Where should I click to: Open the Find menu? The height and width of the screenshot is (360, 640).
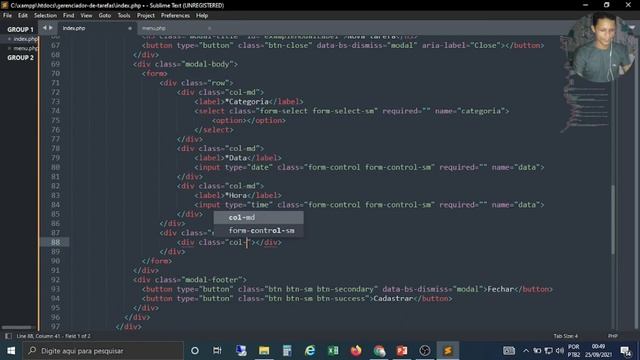pyautogui.click(x=69, y=16)
